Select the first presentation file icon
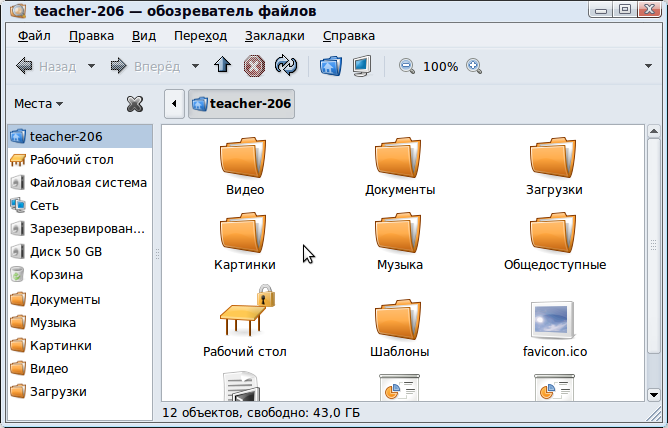Screen dimensions: 668x428 click(399, 387)
